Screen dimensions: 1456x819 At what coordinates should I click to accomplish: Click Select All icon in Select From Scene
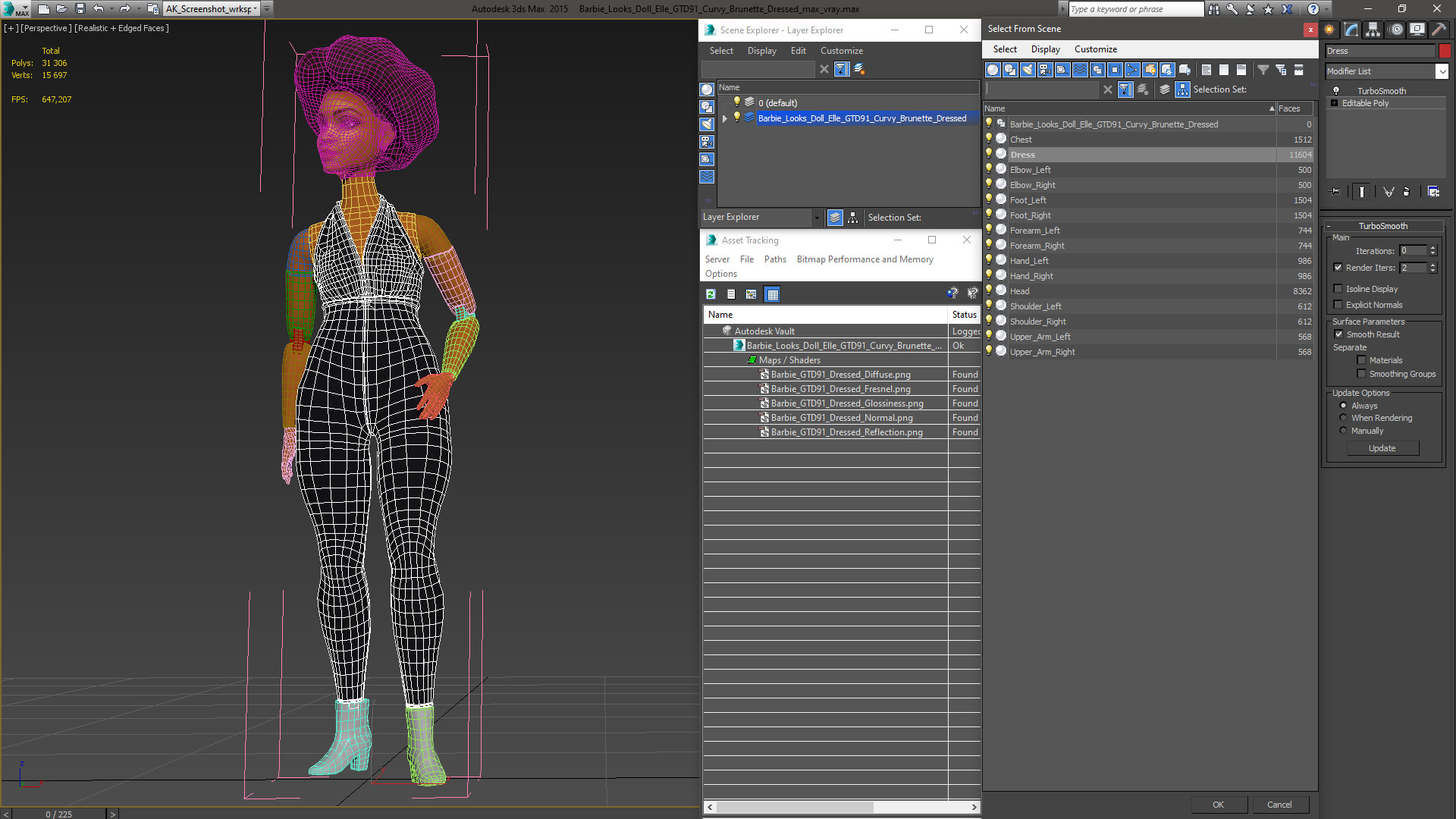click(1207, 70)
